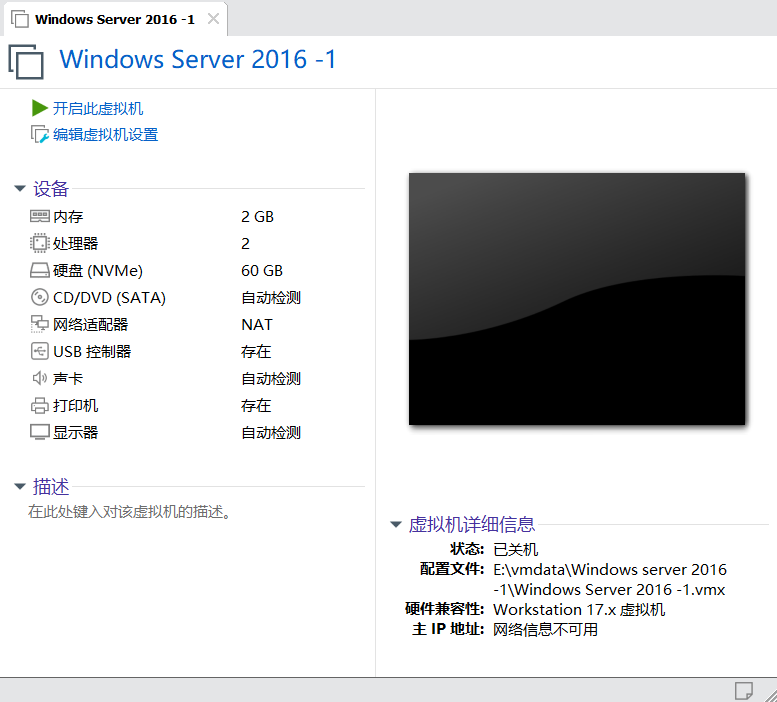Open the 处理器 processor entry
This screenshot has width=777, height=702.
point(76,243)
